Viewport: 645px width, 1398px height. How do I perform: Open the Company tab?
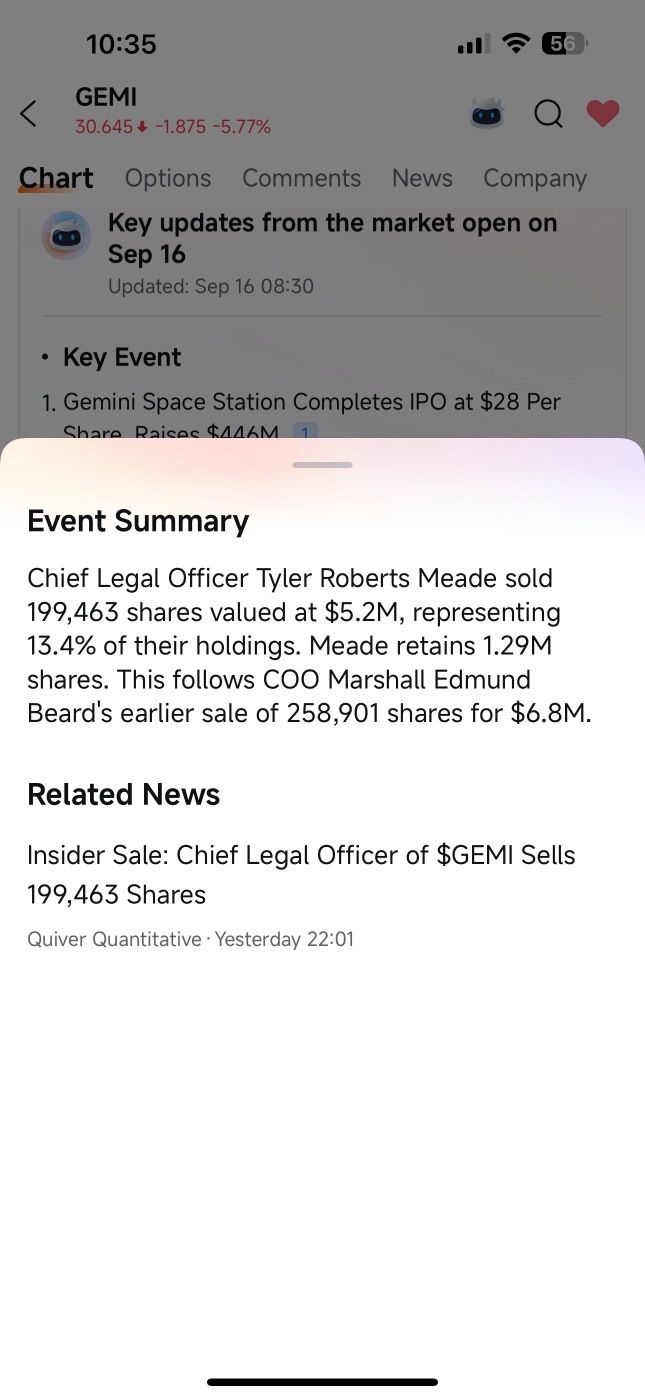click(535, 178)
